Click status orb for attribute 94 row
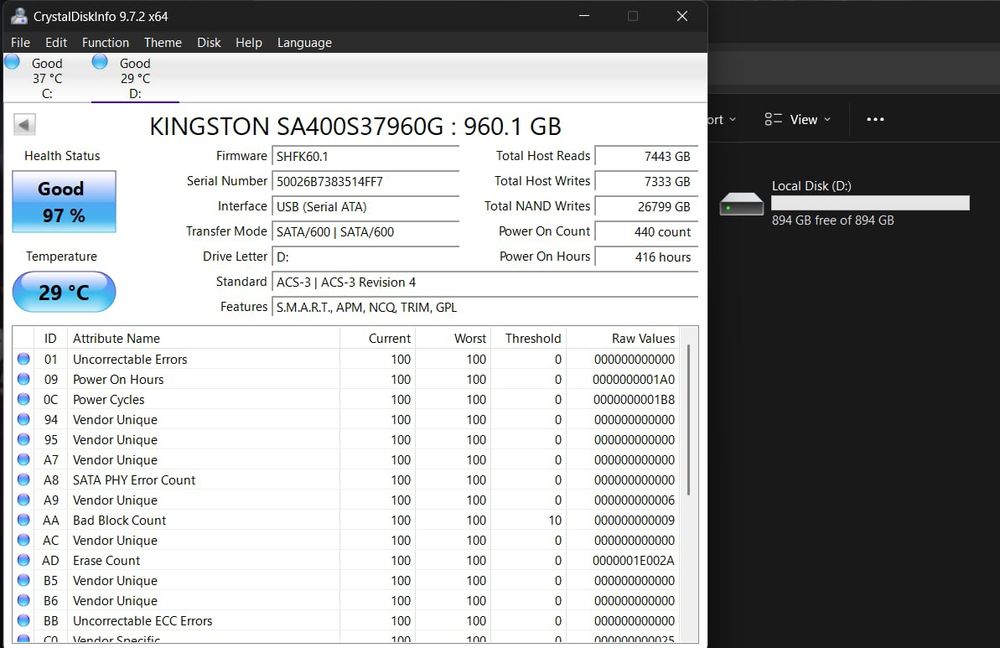 point(24,419)
